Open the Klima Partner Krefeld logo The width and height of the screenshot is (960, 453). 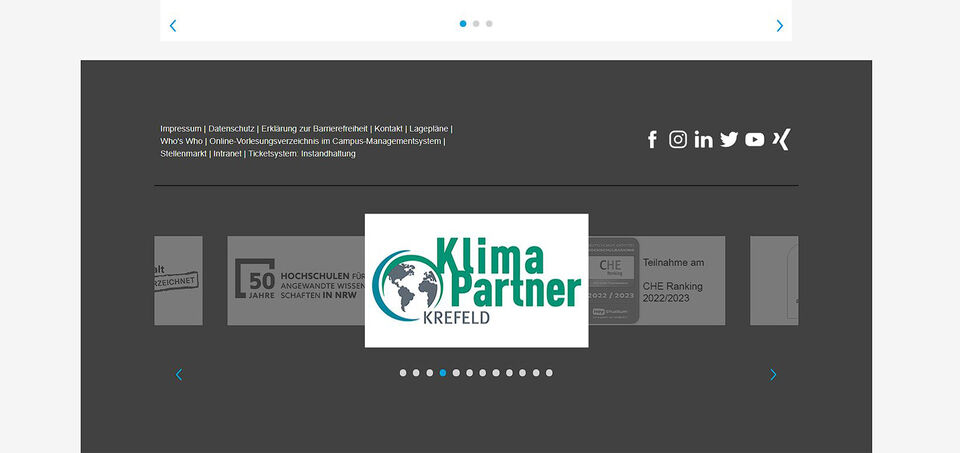tap(476, 280)
